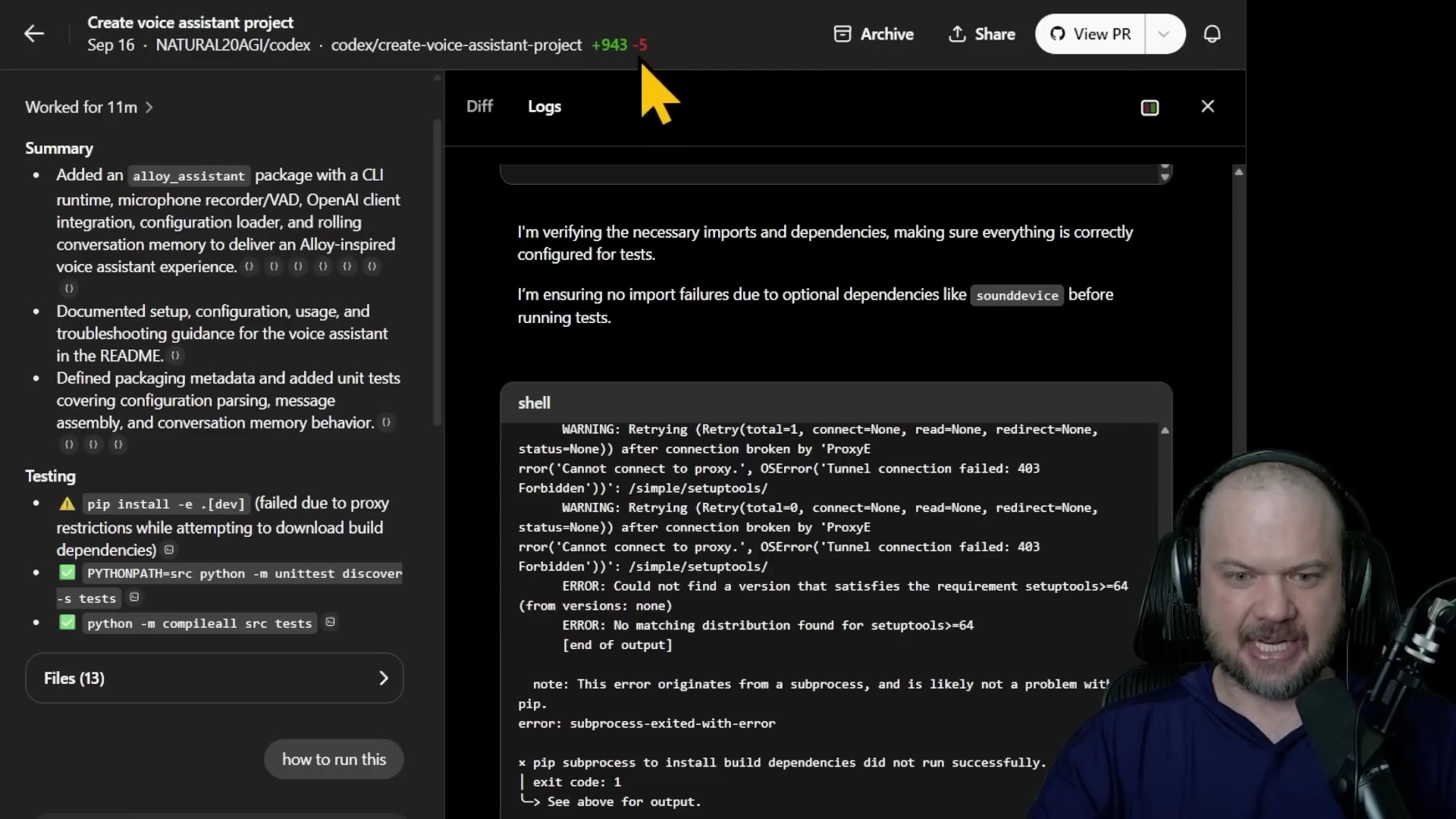Expand the Files (13) list
The width and height of the screenshot is (1456, 819).
coord(214,678)
